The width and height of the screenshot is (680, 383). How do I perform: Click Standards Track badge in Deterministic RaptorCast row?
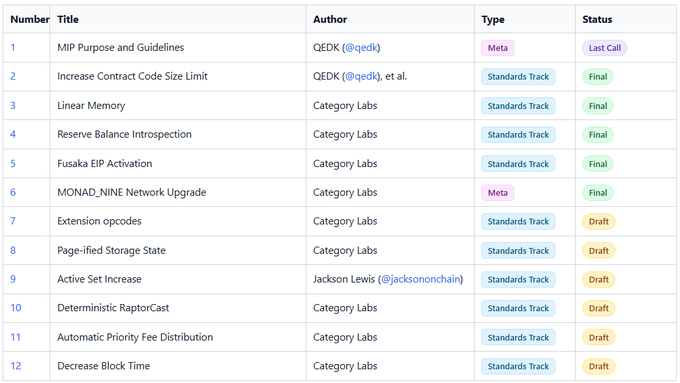pos(518,308)
